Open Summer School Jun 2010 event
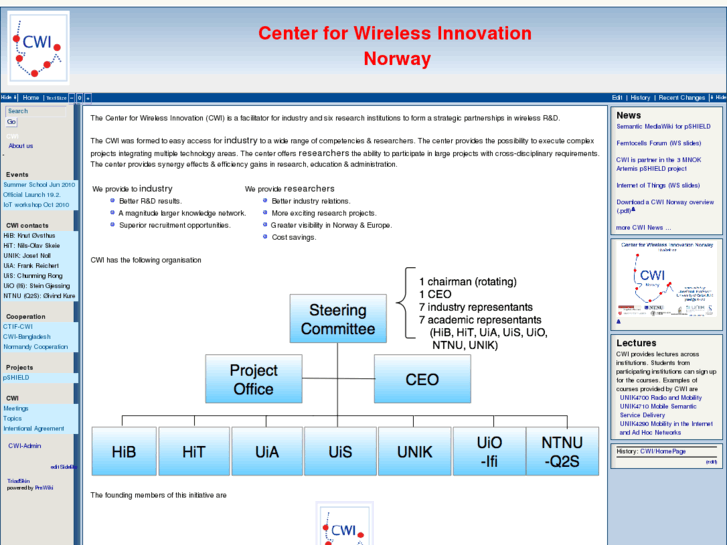Image resolution: width=727 pixels, height=545 pixels. [39, 185]
